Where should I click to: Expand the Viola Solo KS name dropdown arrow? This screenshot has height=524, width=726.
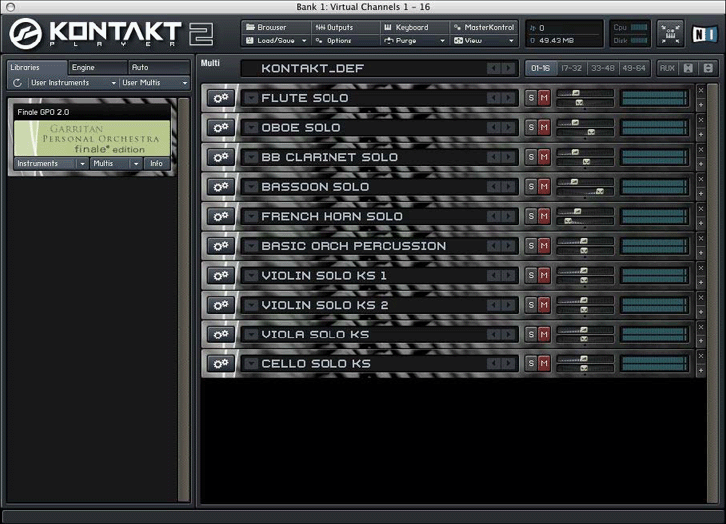[x=251, y=335]
